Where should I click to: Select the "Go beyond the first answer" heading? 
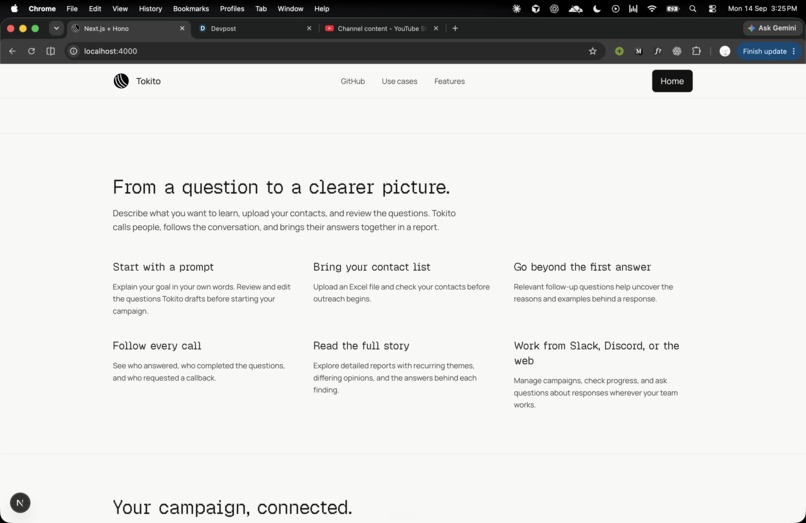[582, 267]
